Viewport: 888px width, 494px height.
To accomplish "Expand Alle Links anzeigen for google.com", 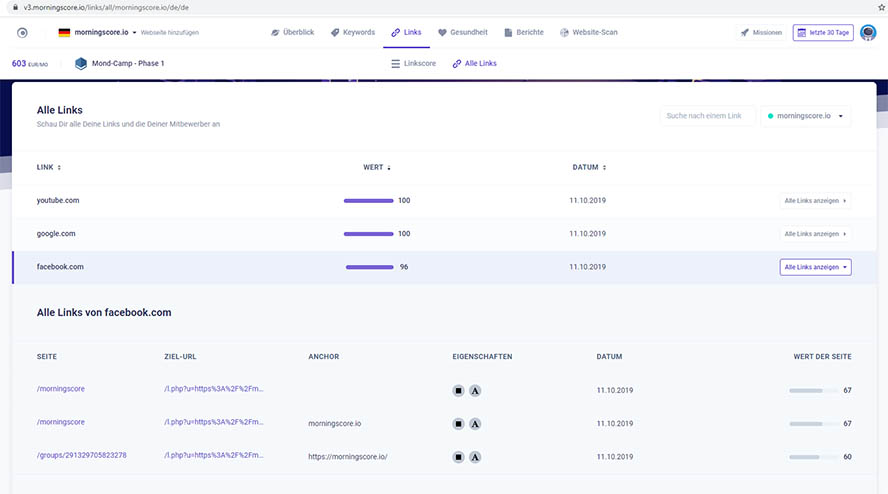I will coord(815,234).
